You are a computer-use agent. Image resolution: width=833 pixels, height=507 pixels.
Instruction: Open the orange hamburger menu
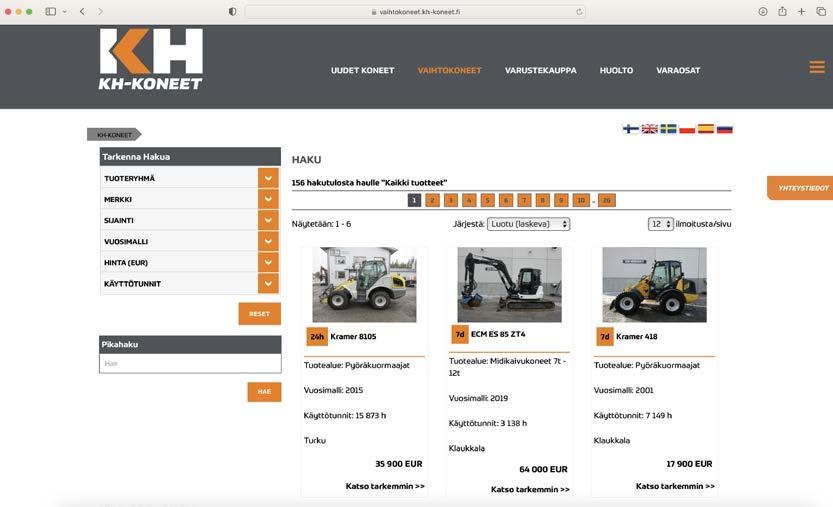817,67
